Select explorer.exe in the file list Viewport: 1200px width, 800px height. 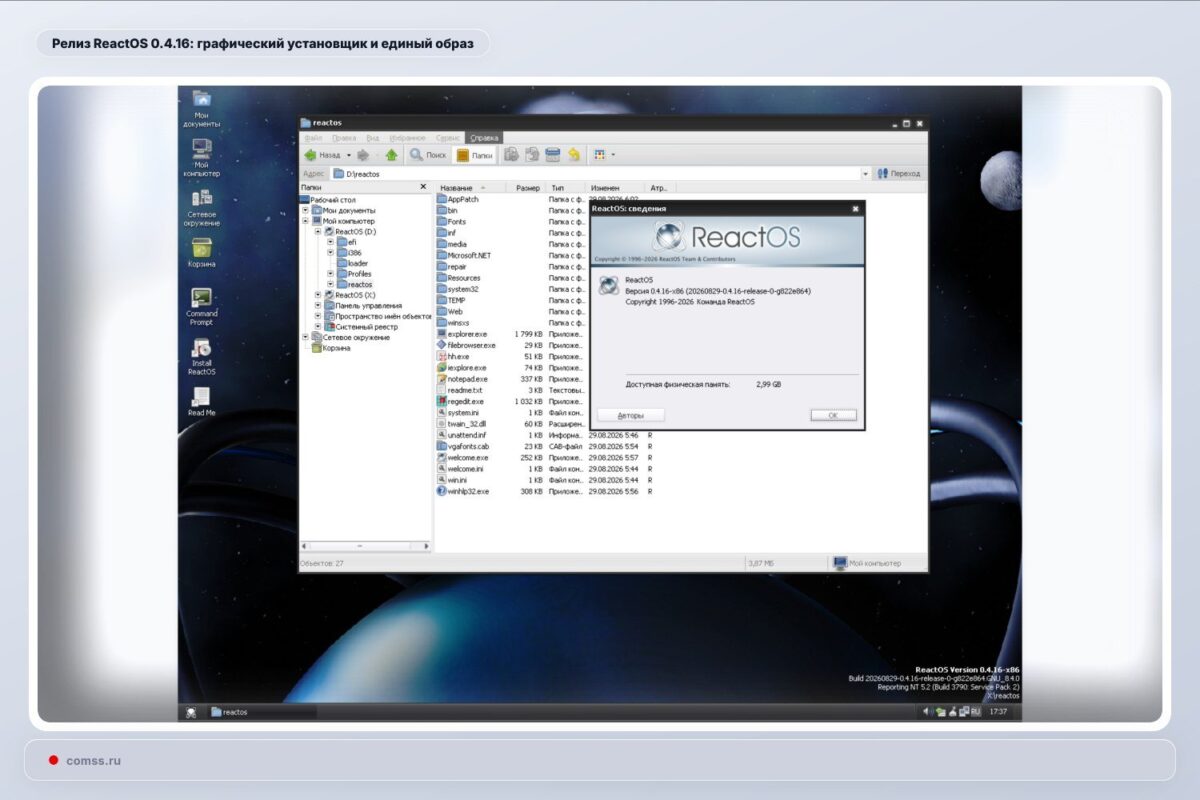tap(462, 334)
